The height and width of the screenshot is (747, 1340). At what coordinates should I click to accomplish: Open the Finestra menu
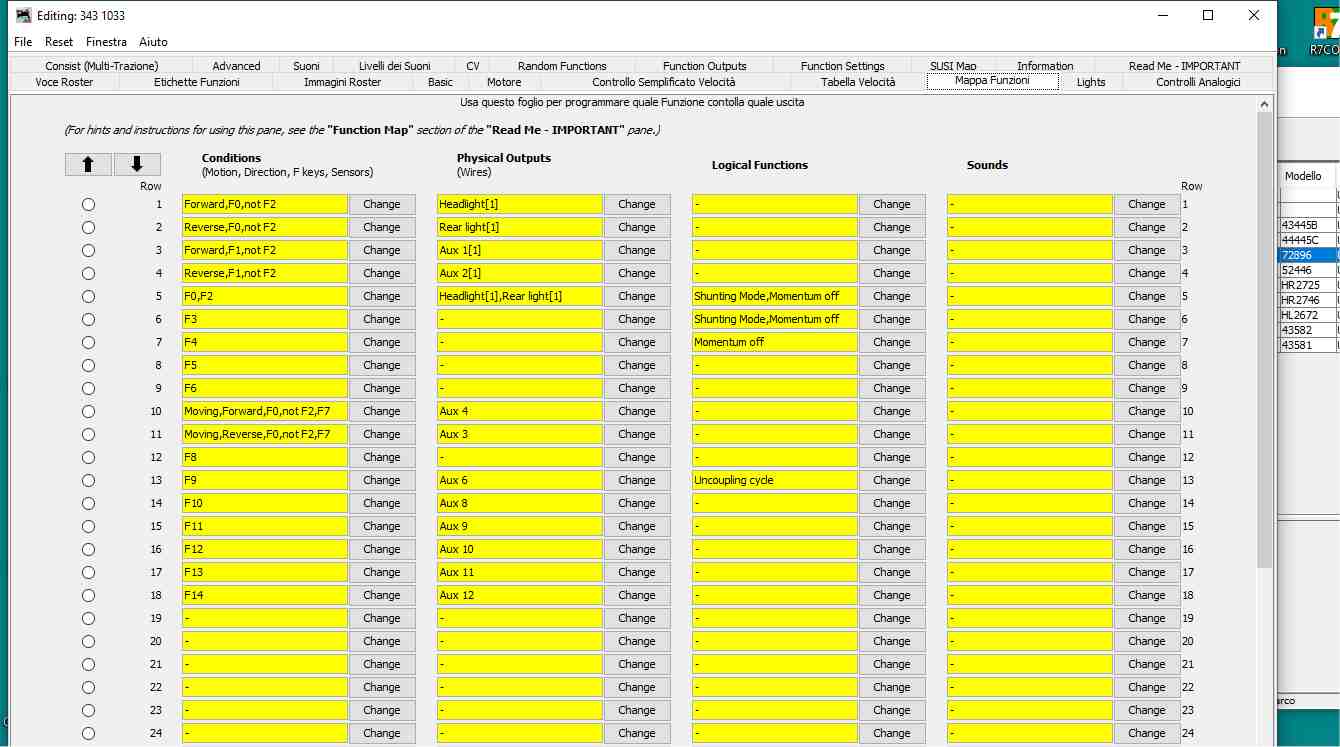(x=106, y=42)
